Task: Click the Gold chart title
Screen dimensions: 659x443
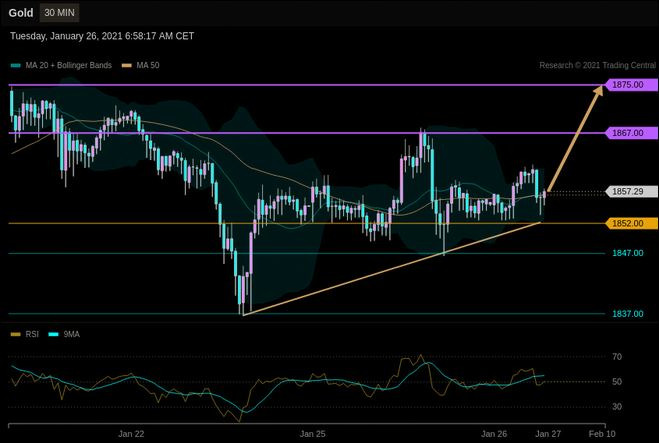Action: click(x=21, y=13)
